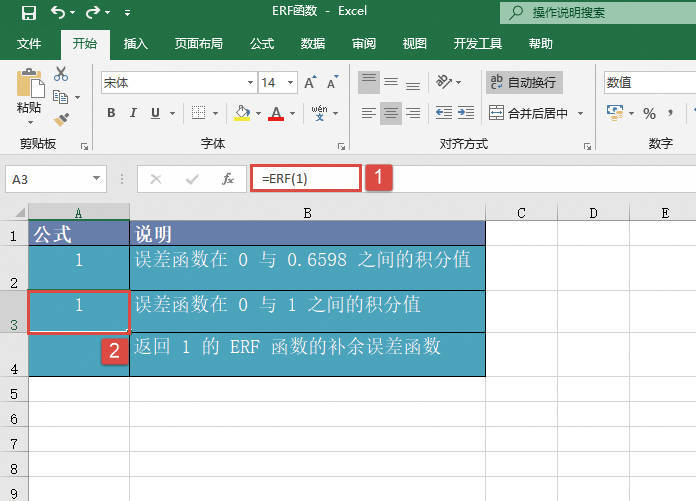Screen dimensions: 696x501
Task: Click the 粘贴 paste button
Action: pyautogui.click(x=29, y=94)
